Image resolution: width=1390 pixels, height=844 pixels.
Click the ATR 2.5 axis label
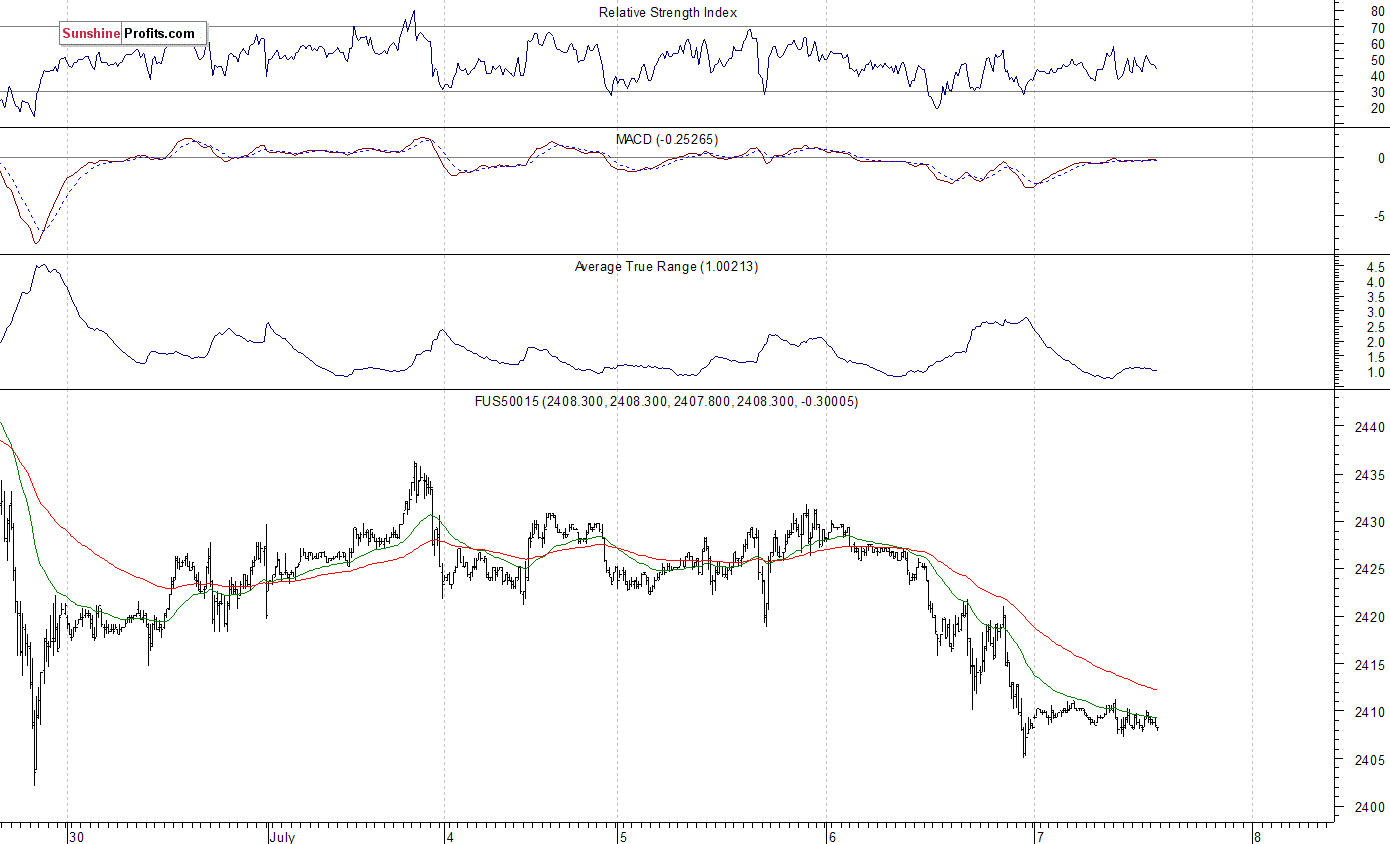[x=1374, y=327]
